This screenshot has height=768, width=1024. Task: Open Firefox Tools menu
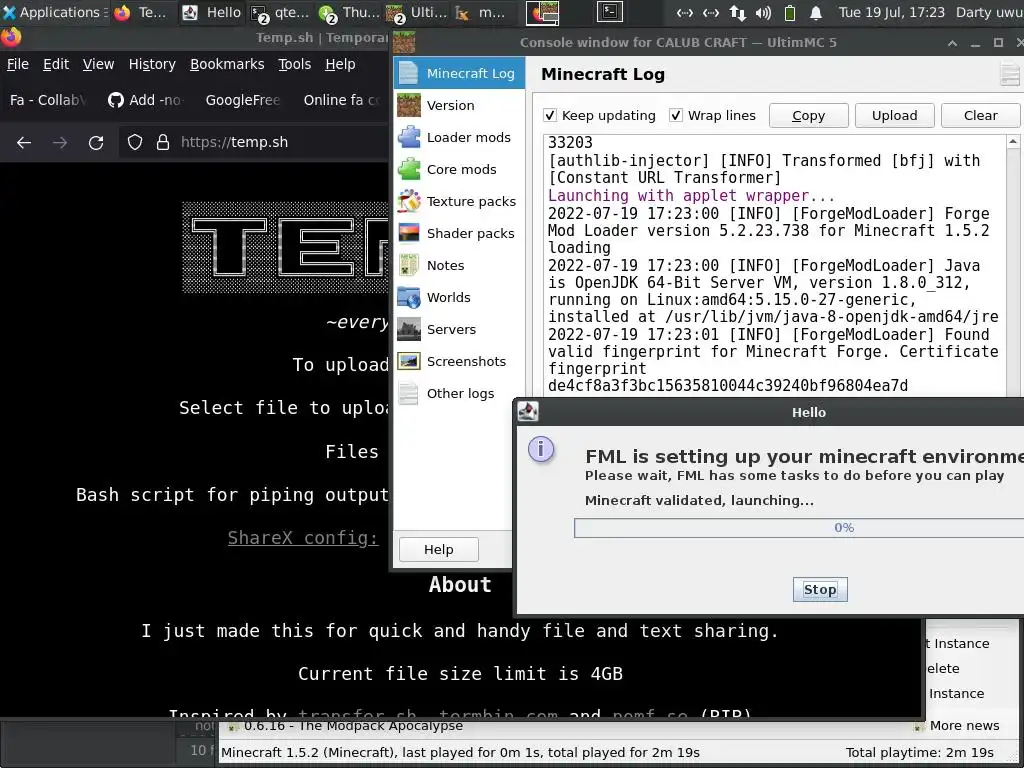(295, 64)
